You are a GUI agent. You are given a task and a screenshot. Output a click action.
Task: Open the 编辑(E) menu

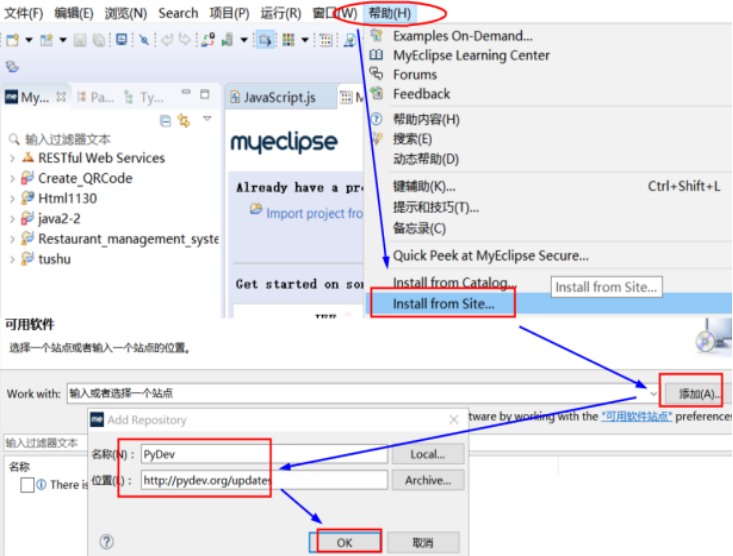click(x=74, y=13)
